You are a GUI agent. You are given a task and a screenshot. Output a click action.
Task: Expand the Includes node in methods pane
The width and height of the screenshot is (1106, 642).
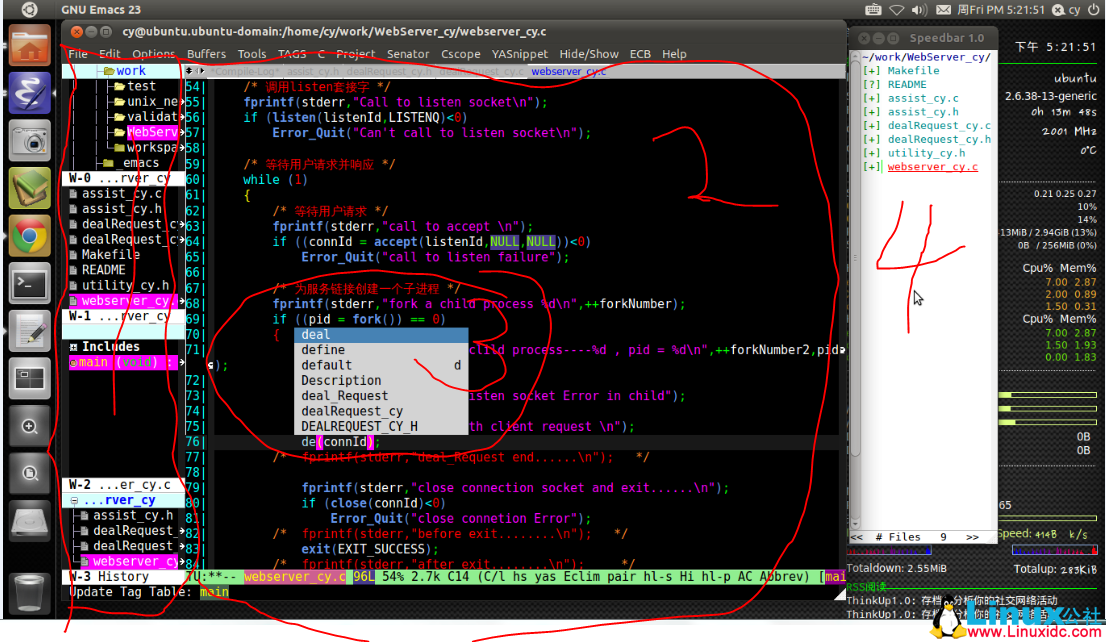pyautogui.click(x=73, y=347)
